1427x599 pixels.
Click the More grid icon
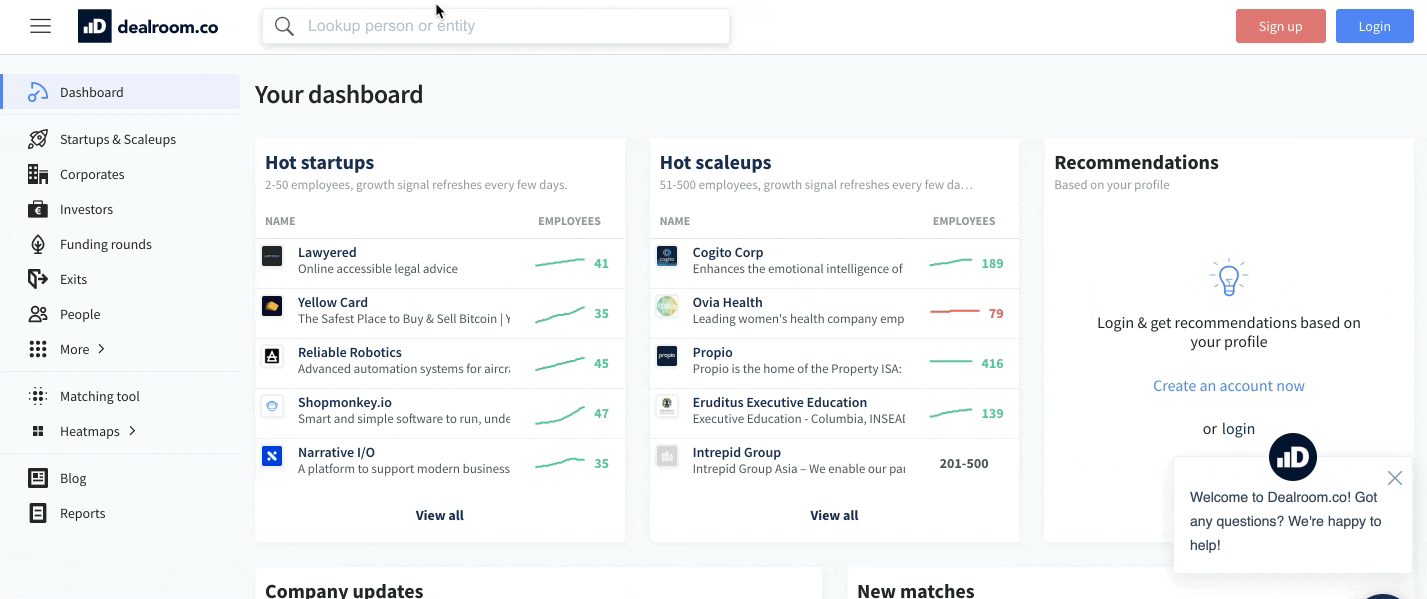[38, 349]
